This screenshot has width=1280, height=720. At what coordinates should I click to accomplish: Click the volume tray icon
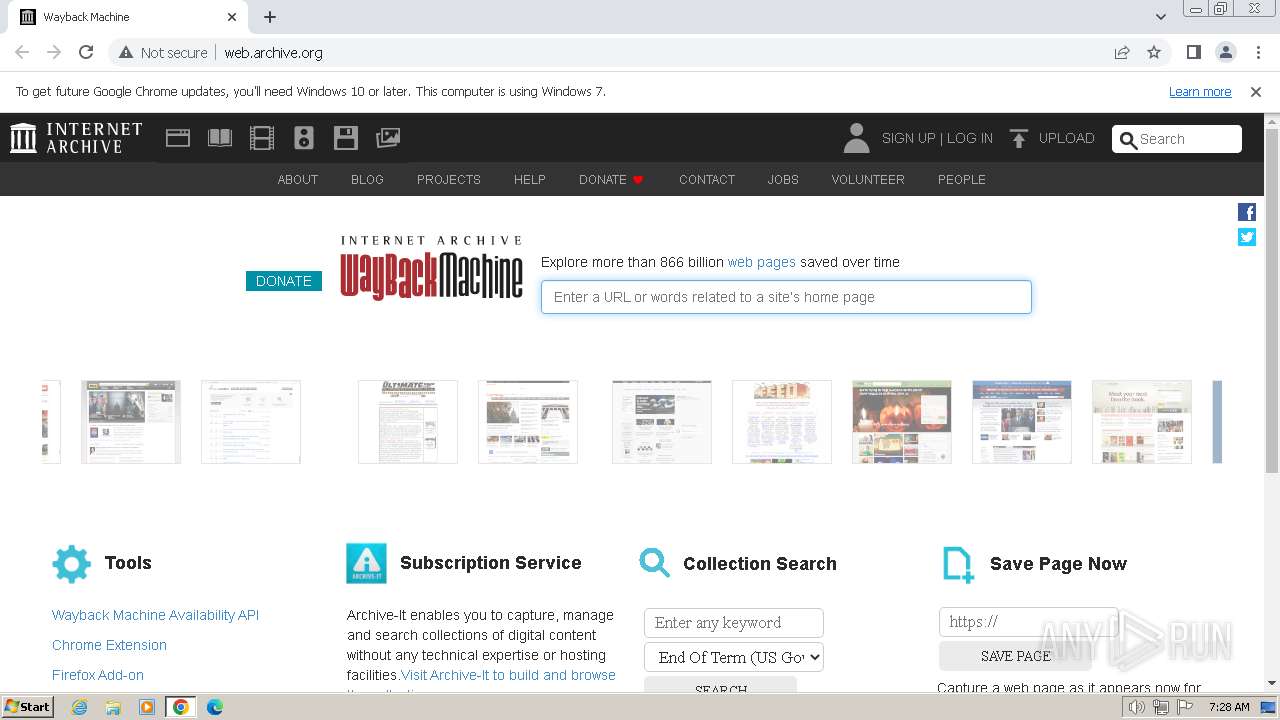click(x=1137, y=707)
